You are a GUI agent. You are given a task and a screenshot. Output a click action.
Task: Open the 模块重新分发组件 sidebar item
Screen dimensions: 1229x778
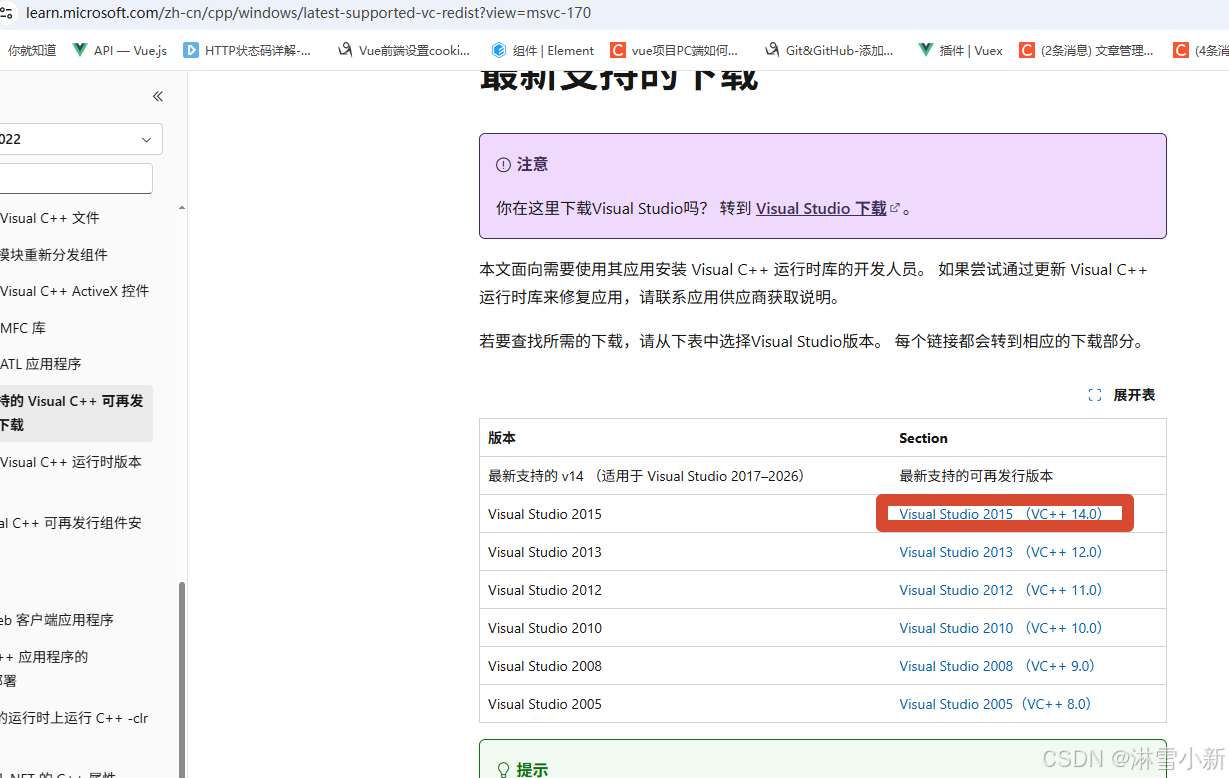(x=54, y=255)
